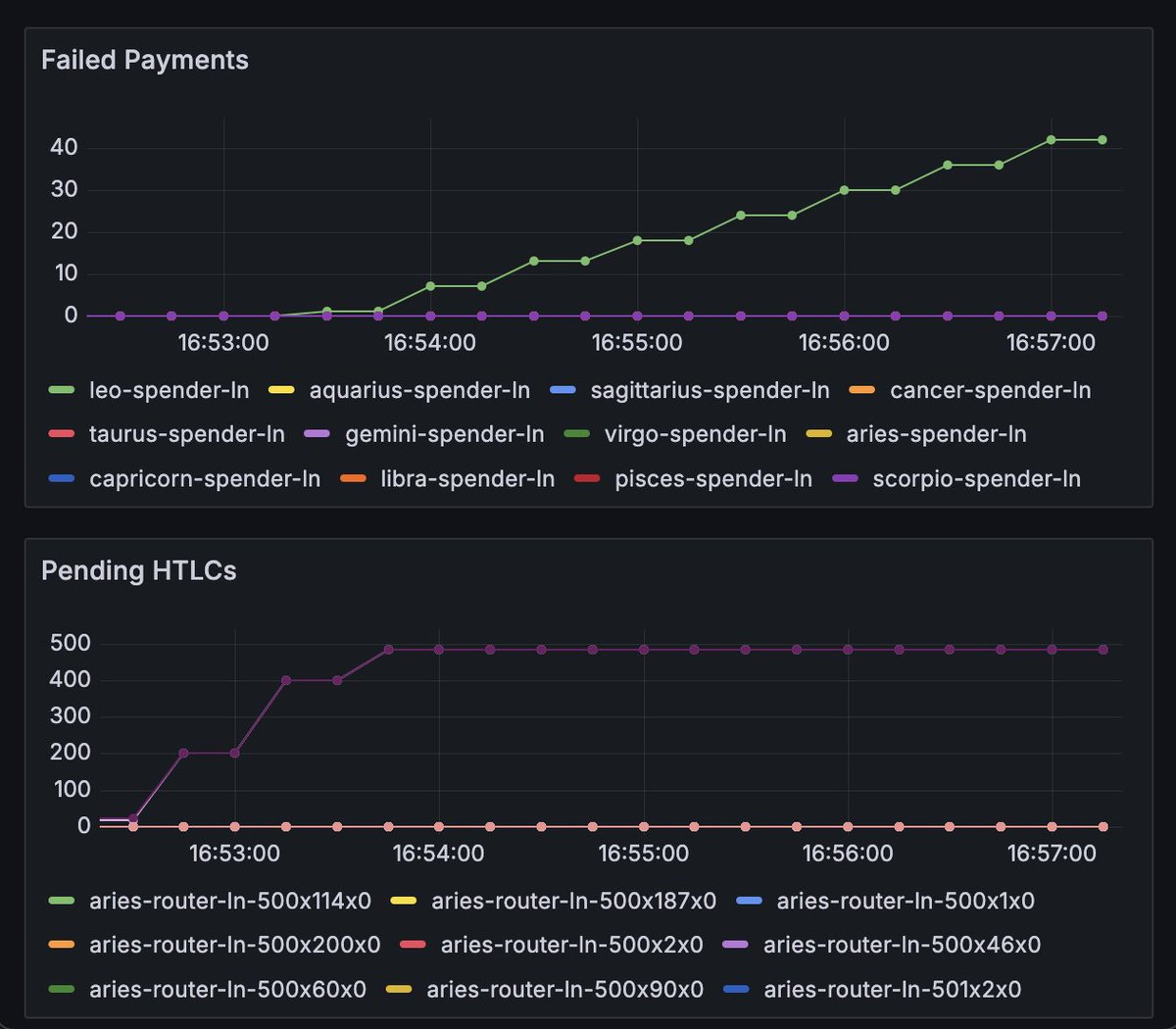The image size is (1176, 1029).
Task: Select pisces-spender-ln legend label
Action: click(x=713, y=478)
